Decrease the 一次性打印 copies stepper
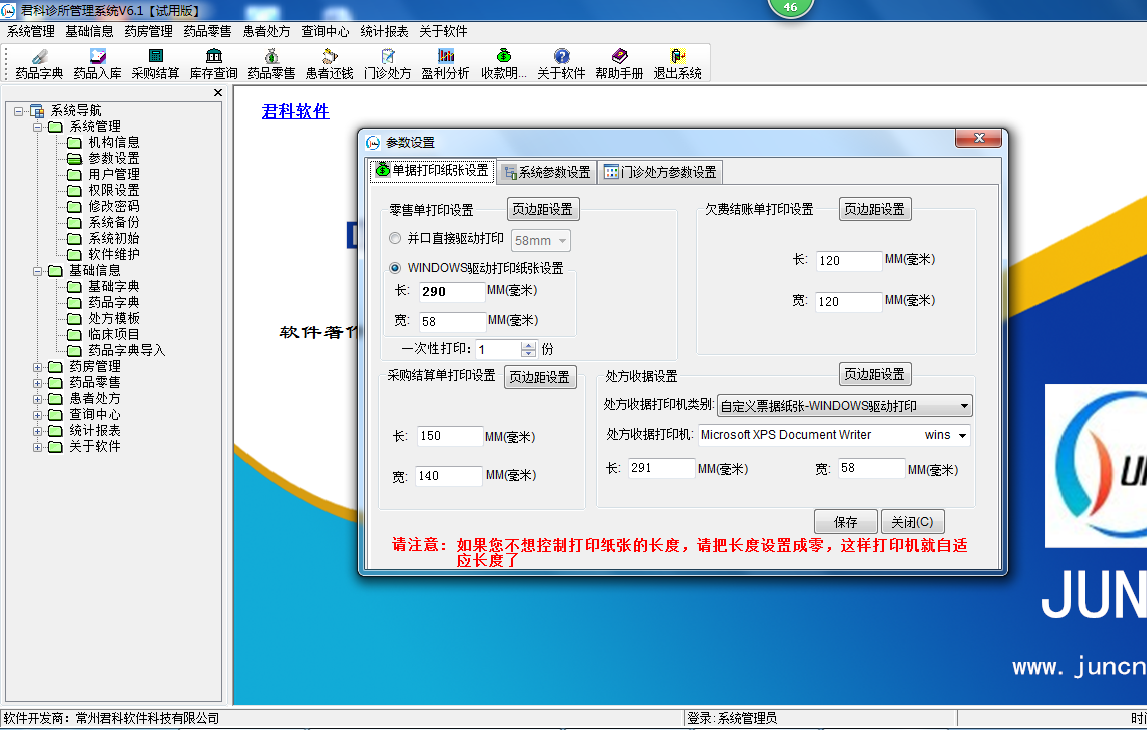 click(528, 353)
